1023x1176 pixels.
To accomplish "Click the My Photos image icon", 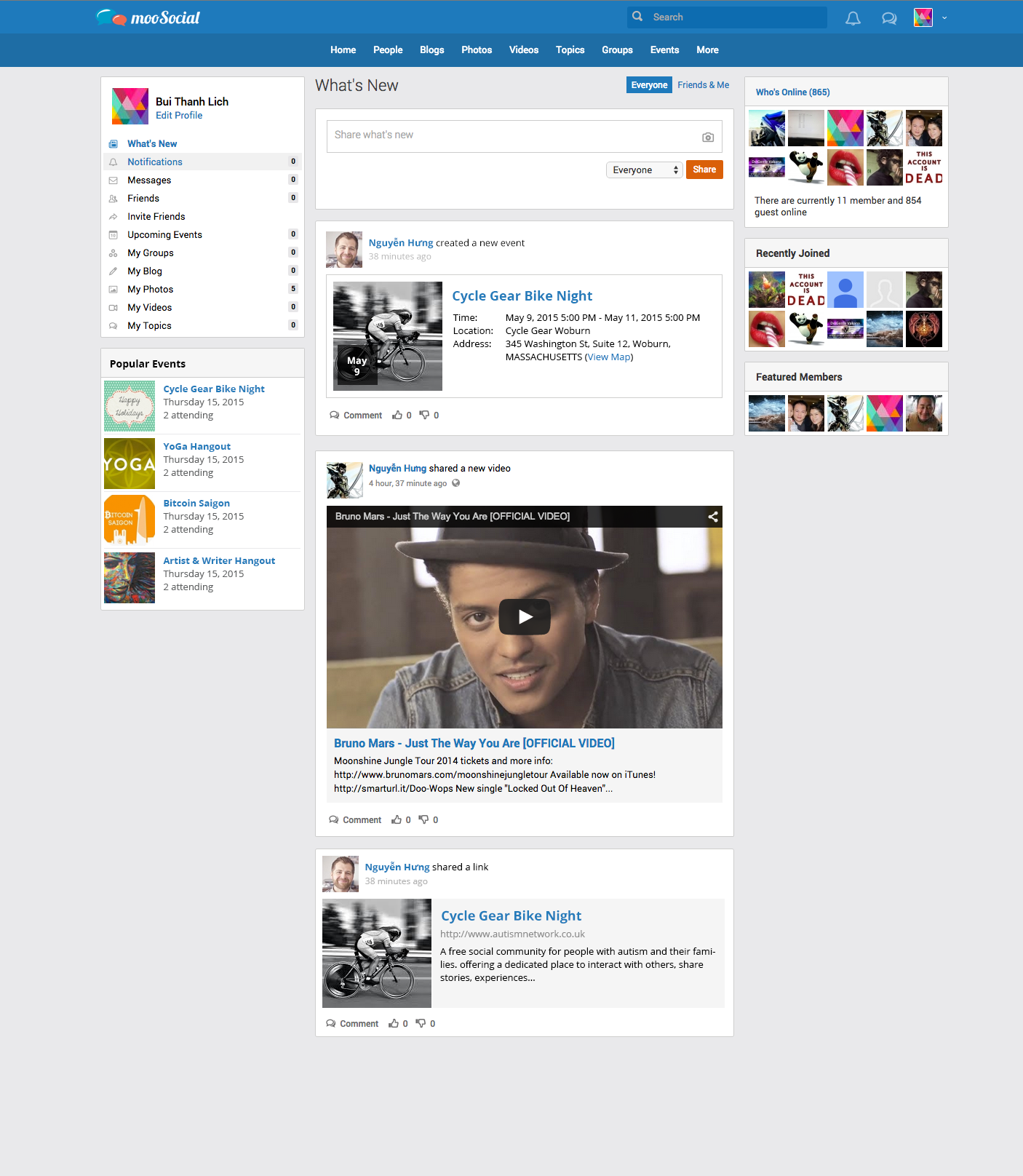I will 113,290.
